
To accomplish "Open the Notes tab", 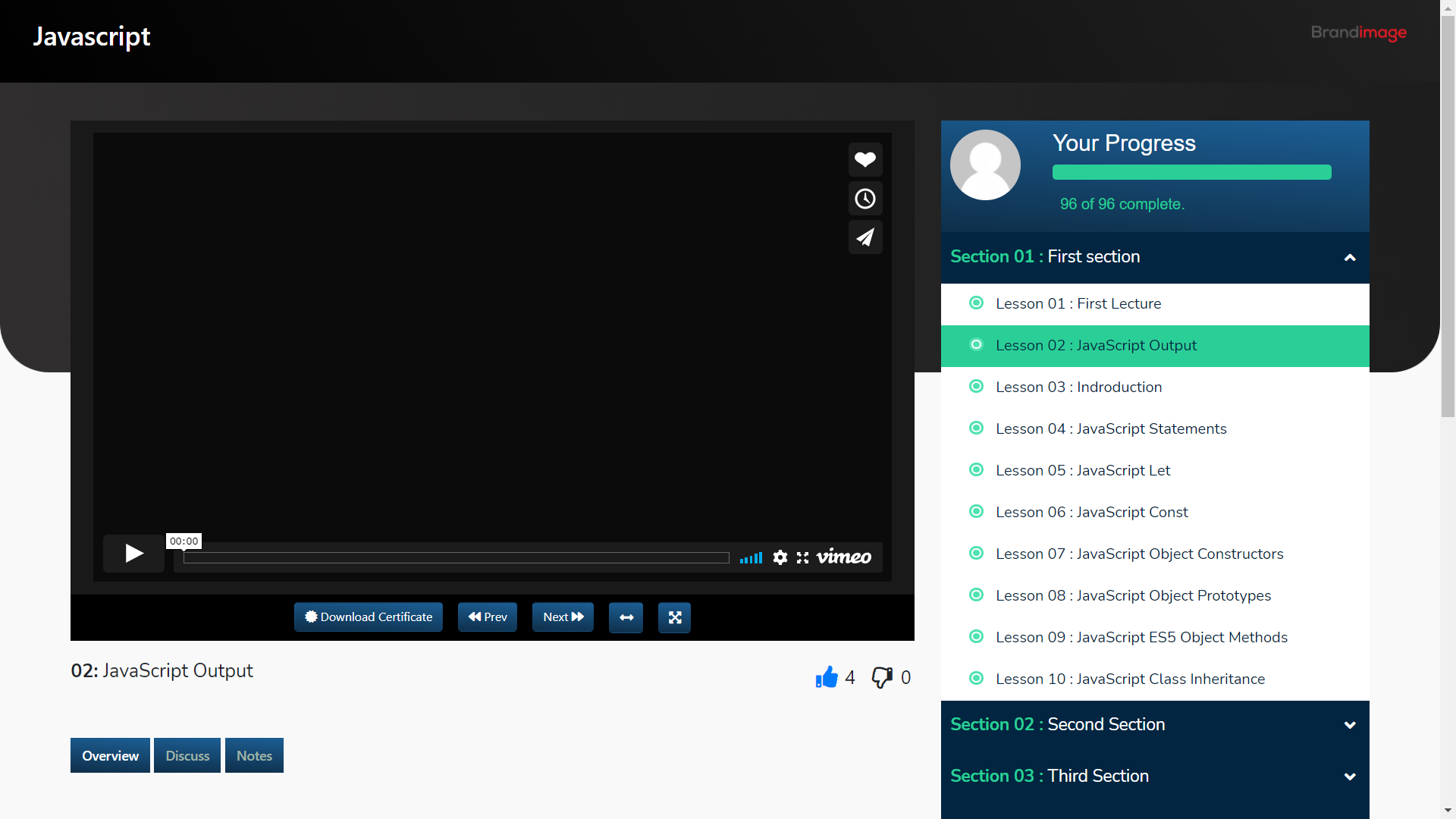I will 254,756.
